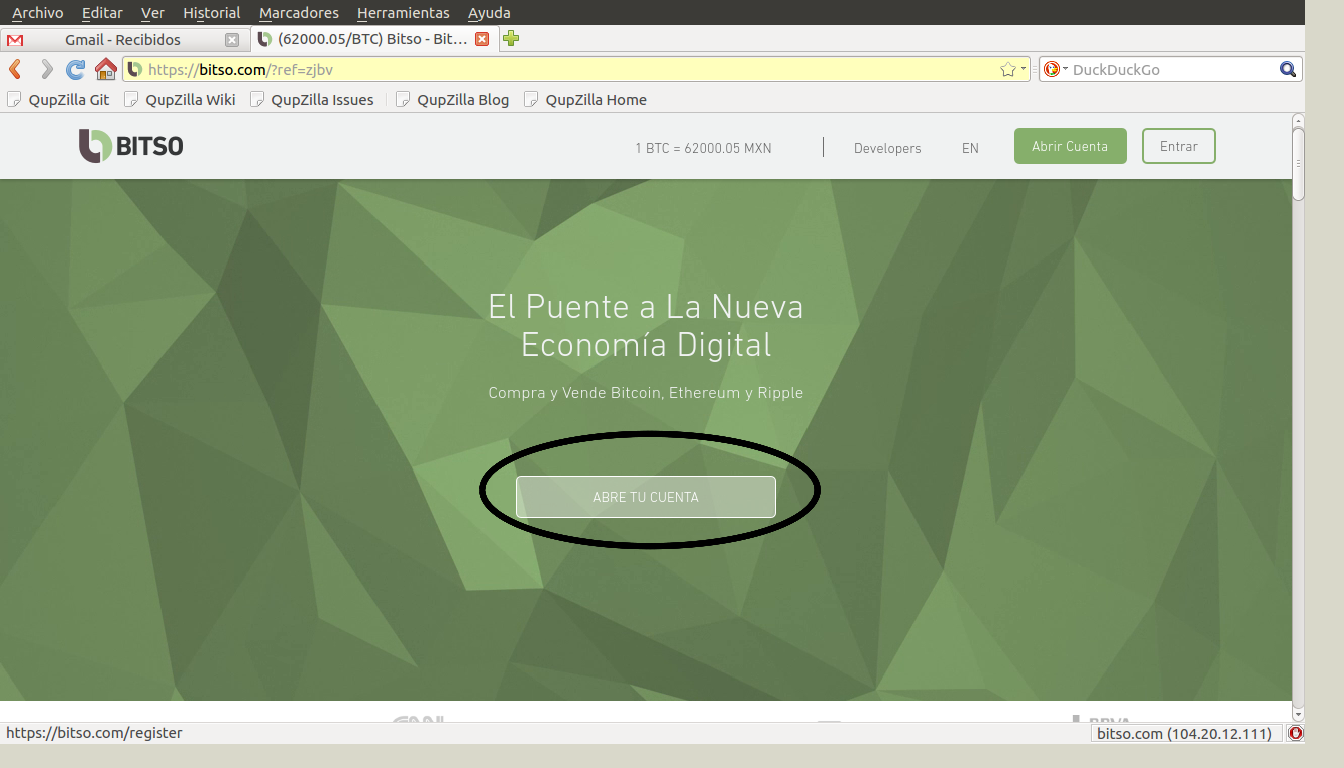
Task: Click the search magnifier icon
Action: coord(1288,69)
